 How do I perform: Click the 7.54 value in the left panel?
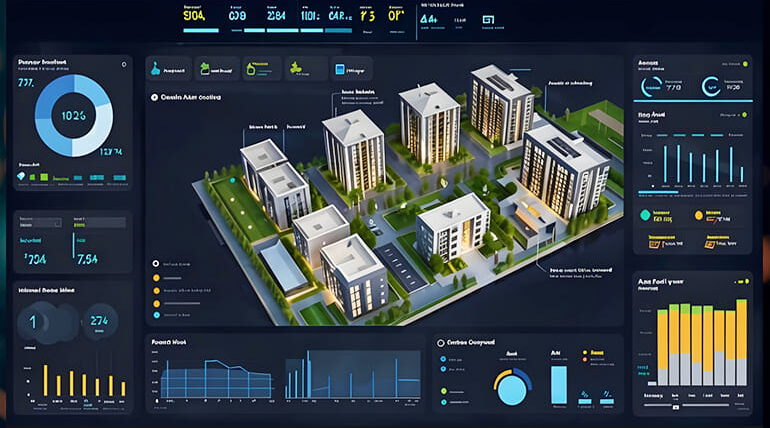tap(87, 259)
